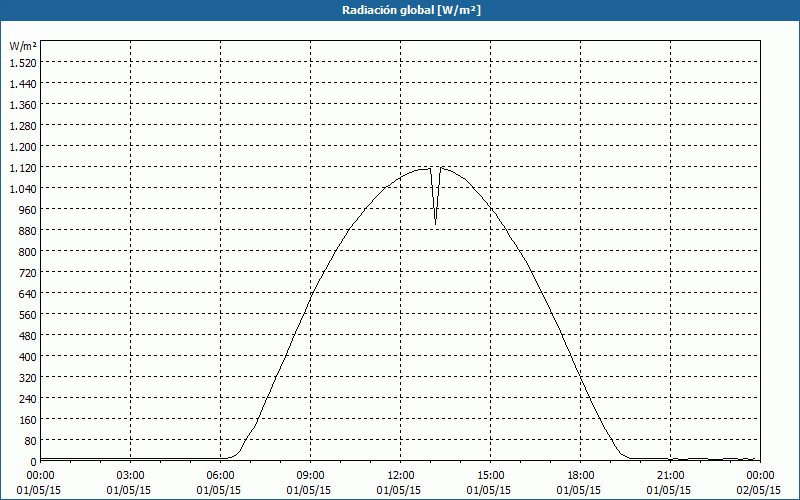Screen dimensions: 800x500
Task: Click the 02/05/15 date label
Action: (759, 490)
